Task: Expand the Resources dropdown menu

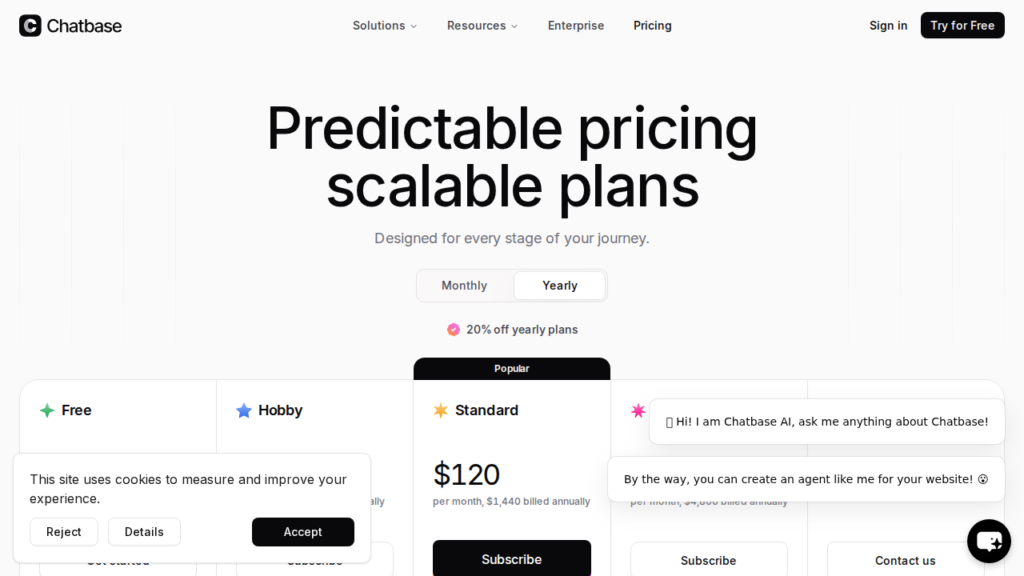Action: [482, 26]
